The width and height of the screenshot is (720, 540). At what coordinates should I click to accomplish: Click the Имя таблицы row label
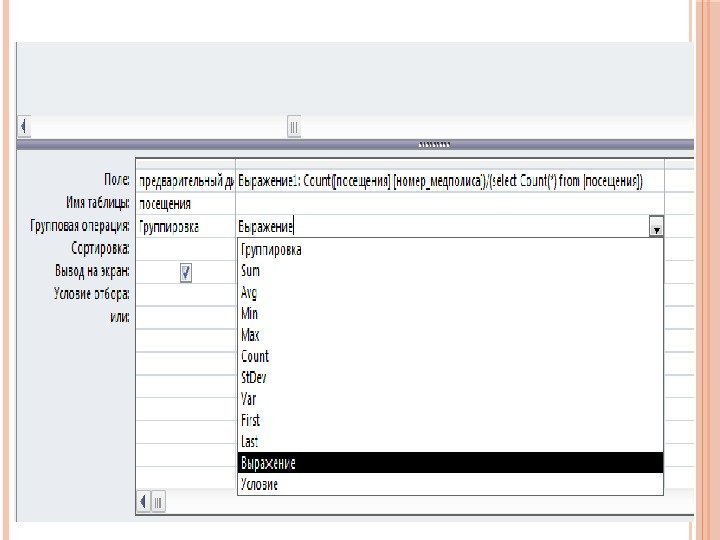[98, 202]
